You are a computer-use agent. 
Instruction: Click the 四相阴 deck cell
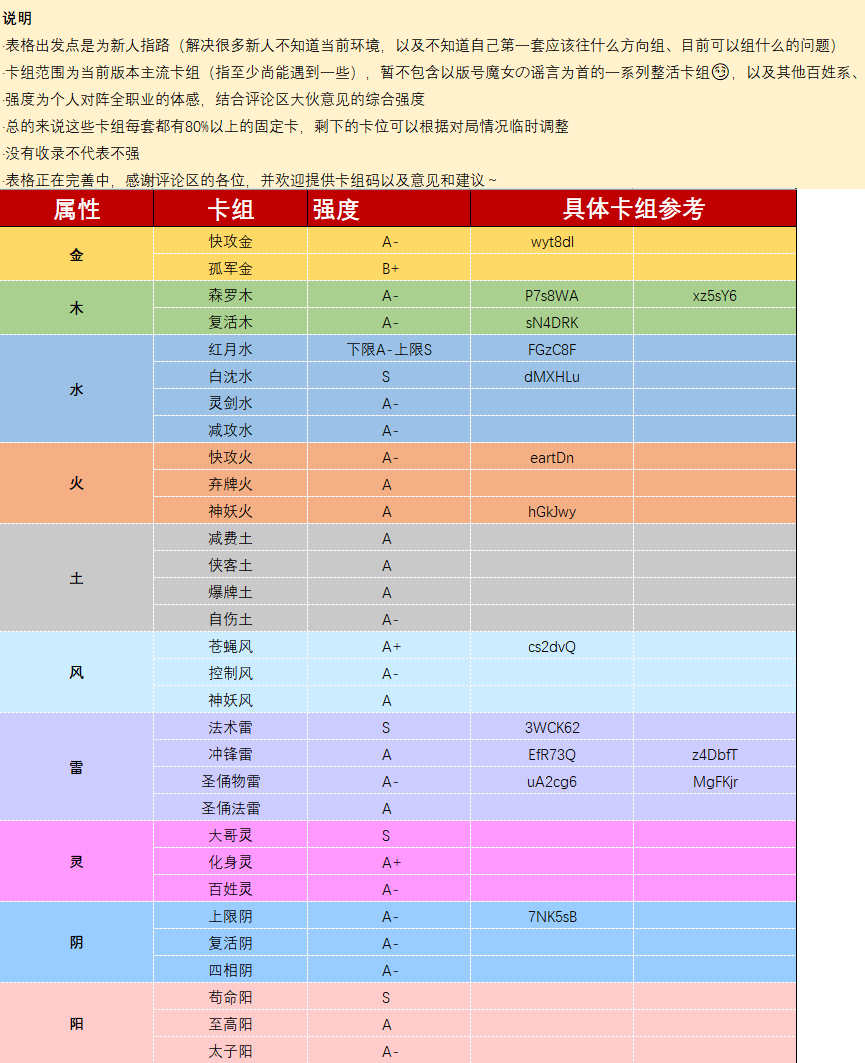pos(230,970)
